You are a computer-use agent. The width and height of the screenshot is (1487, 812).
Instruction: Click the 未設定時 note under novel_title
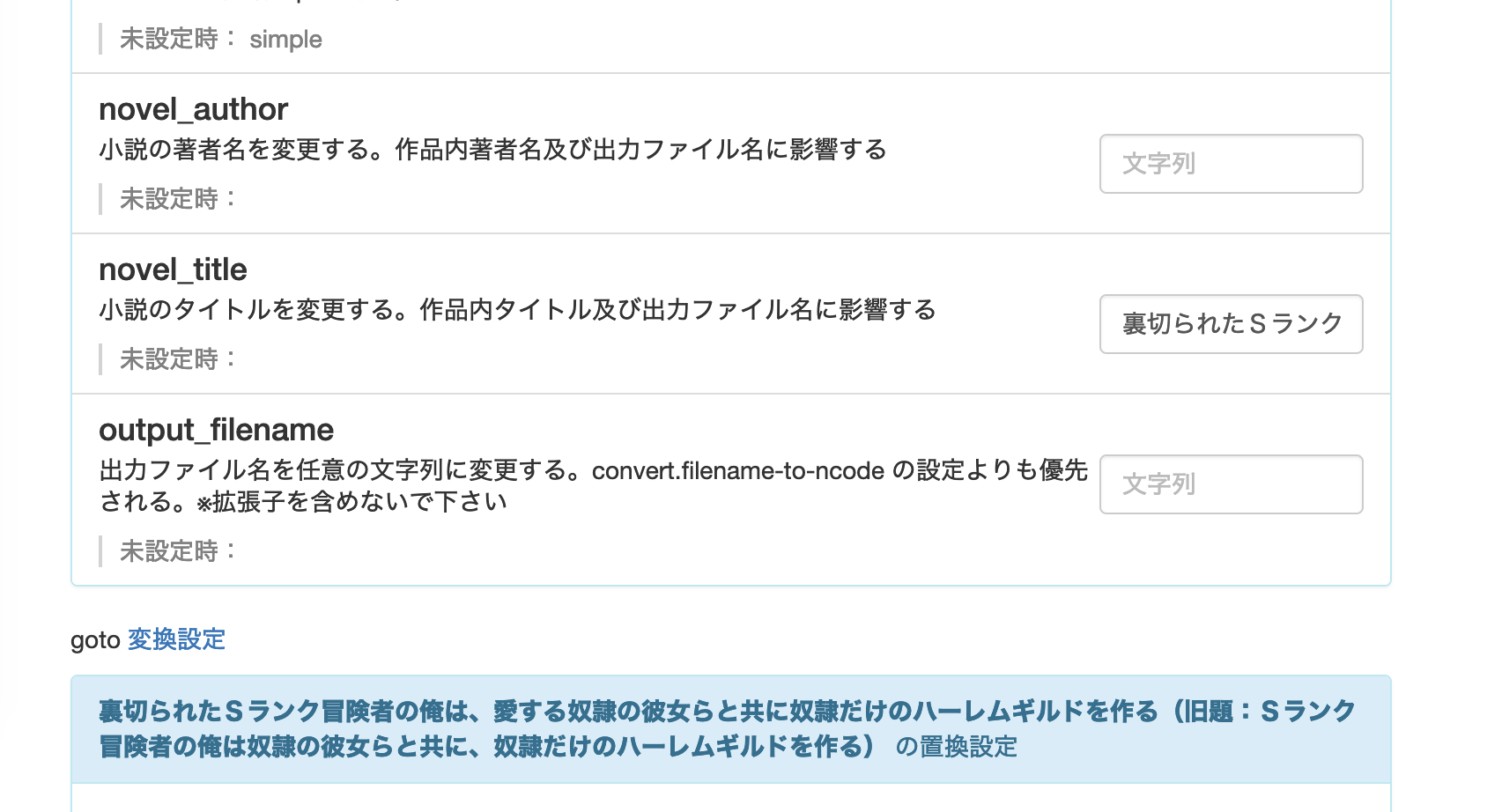179,359
